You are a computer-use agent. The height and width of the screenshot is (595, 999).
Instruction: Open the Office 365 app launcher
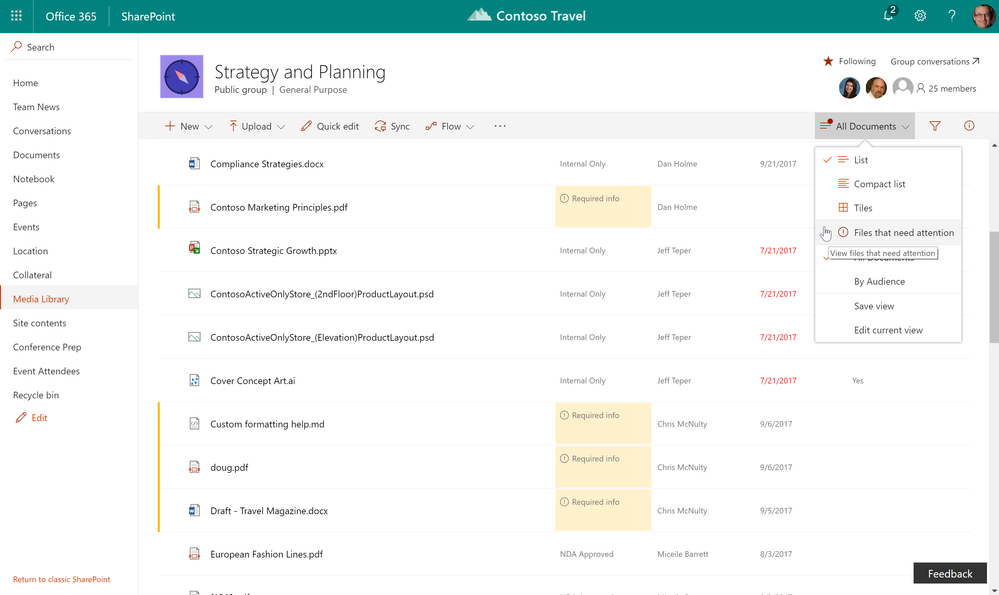[16, 16]
